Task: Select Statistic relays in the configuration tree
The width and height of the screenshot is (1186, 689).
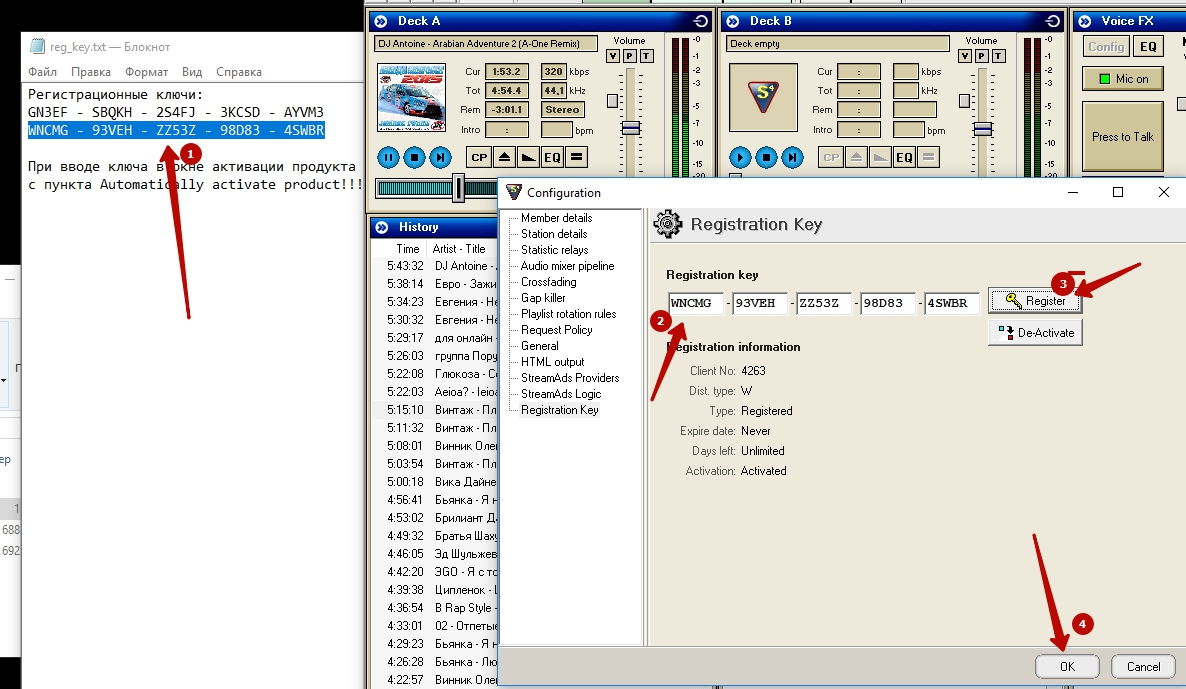Action: pos(554,250)
